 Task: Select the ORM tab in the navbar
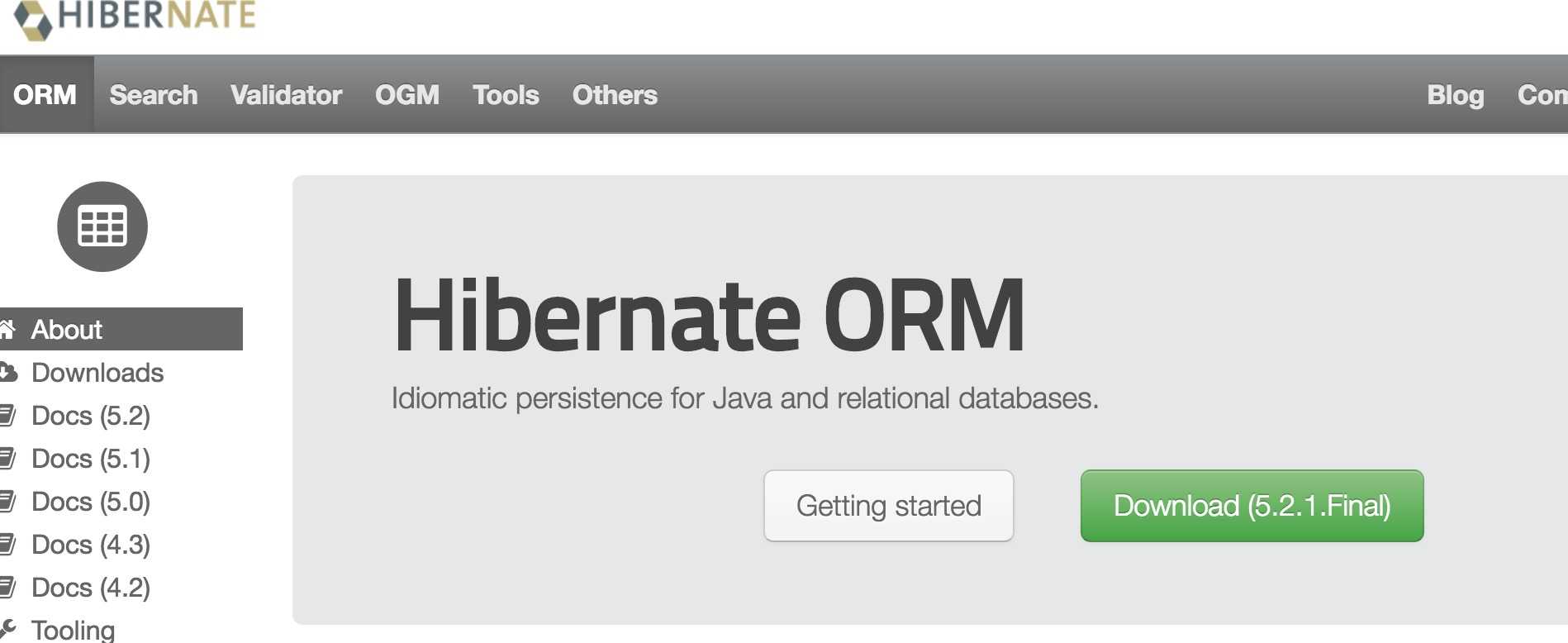[45, 95]
